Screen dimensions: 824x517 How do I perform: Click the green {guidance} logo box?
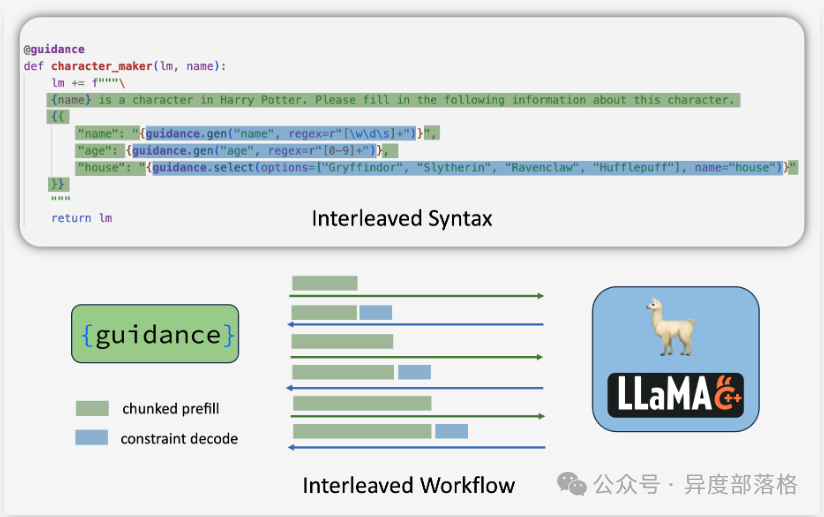[155, 334]
